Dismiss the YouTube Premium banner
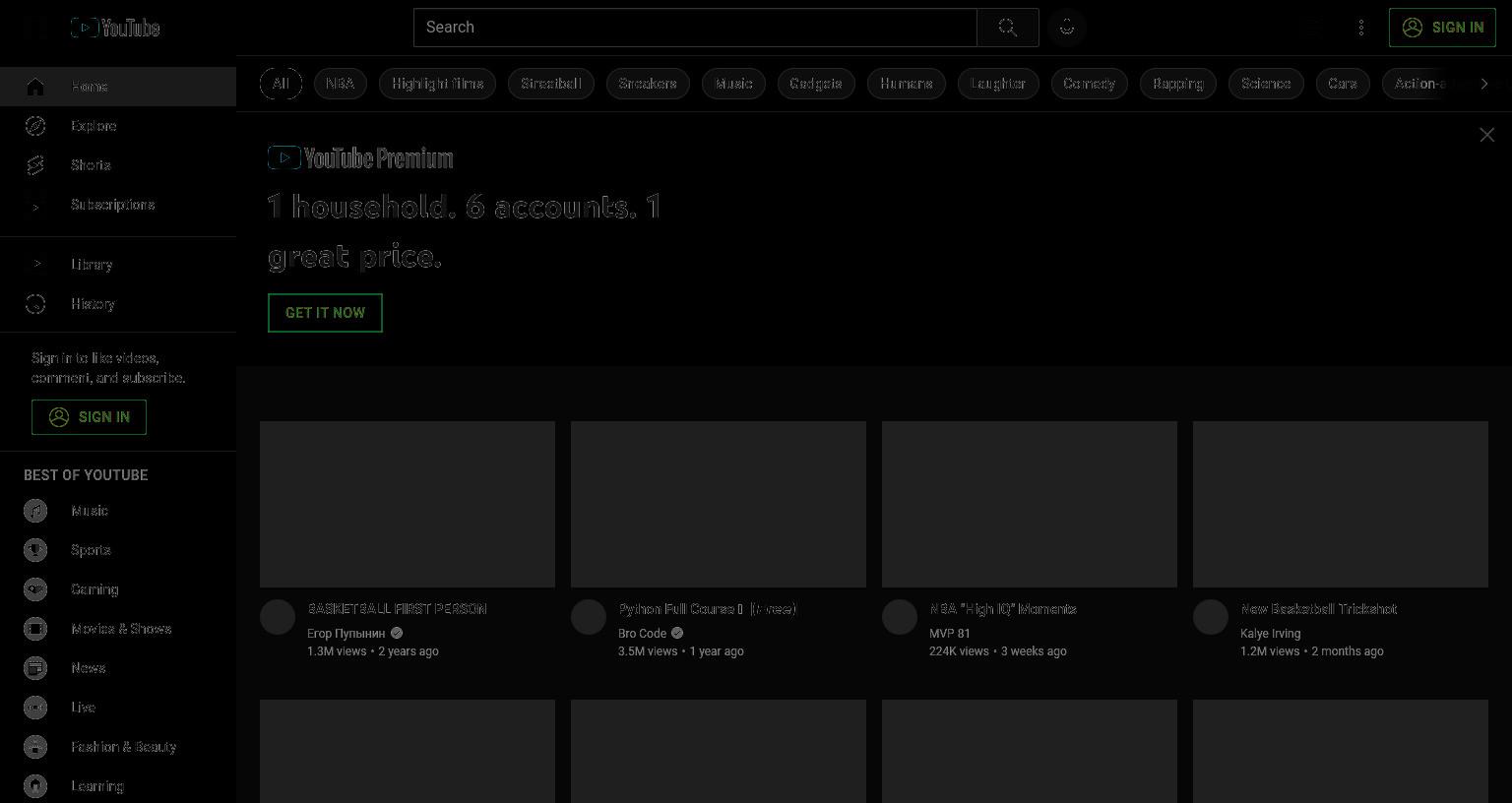 pyautogui.click(x=1486, y=135)
